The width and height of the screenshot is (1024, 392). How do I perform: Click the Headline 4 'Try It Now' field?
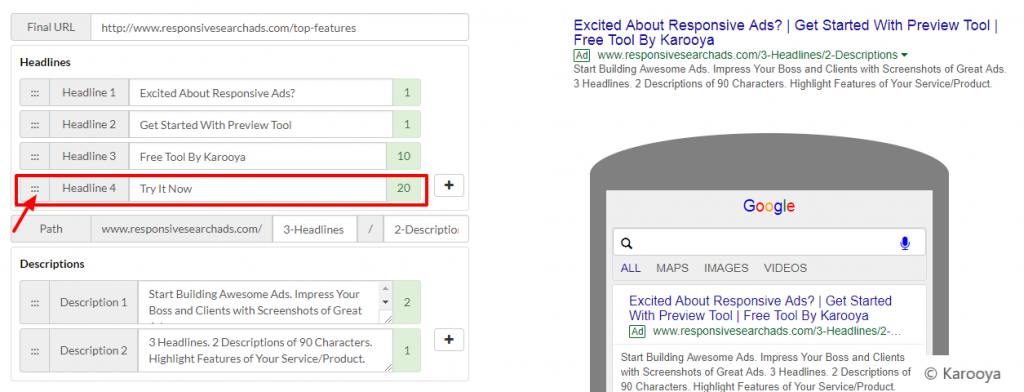[258, 189]
